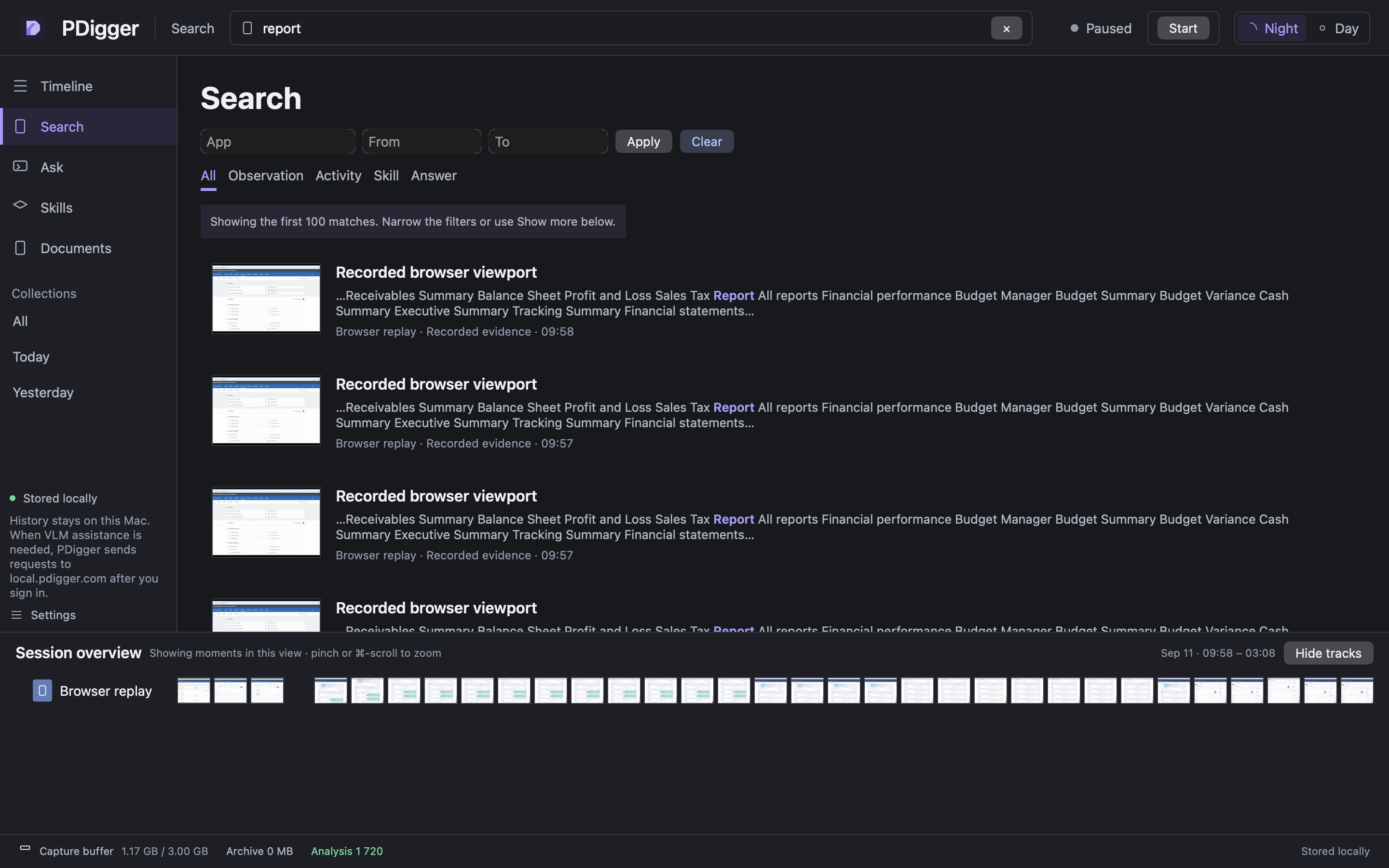Screen dimensions: 1389x868
Task: Click the Browser replay track label
Action: (x=106, y=691)
